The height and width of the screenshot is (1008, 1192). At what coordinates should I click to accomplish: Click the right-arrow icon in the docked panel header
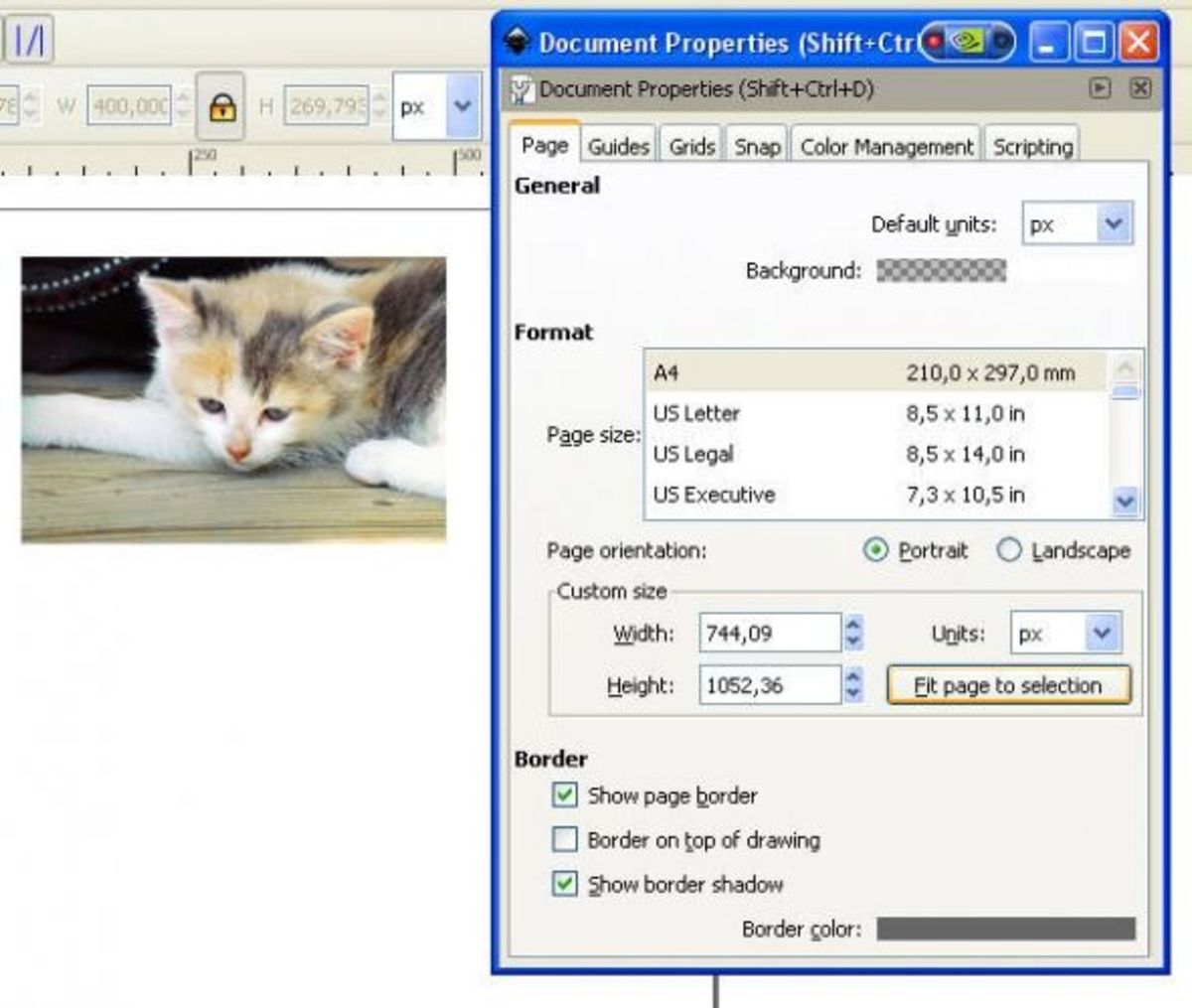click(1101, 88)
